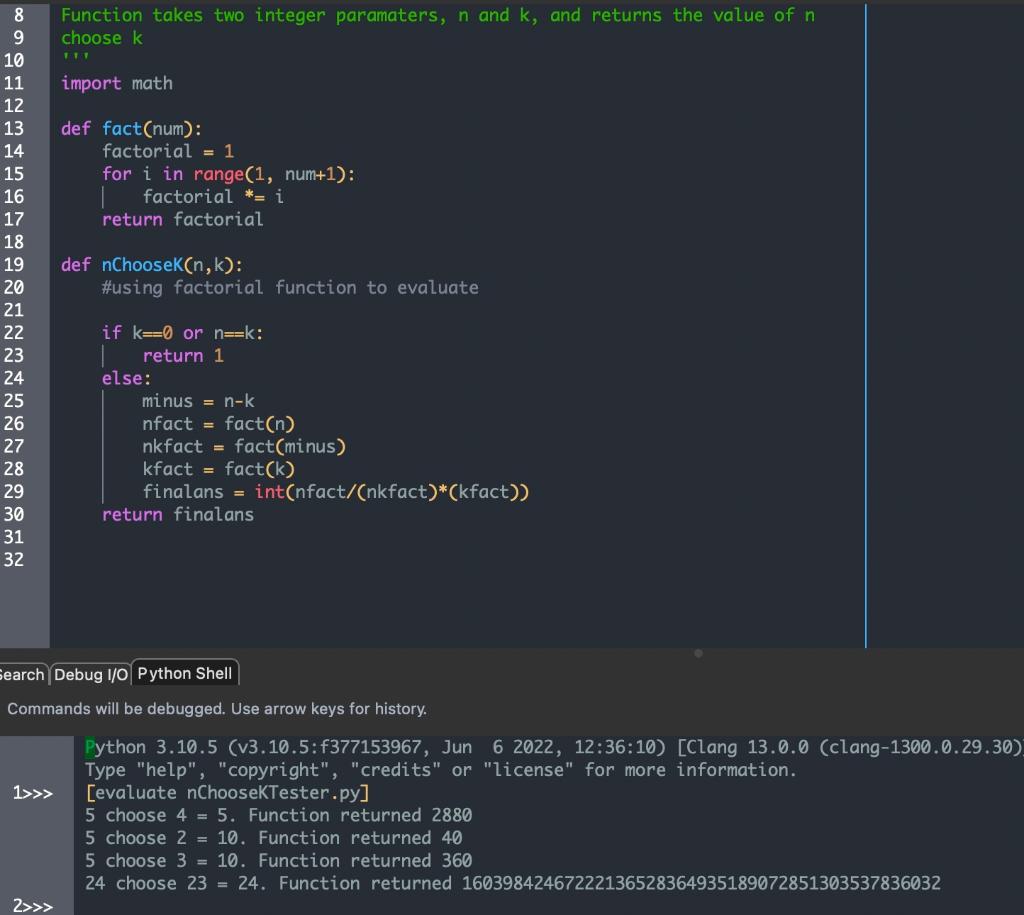Viewport: 1024px width, 915px height.
Task: Click line number 29 in gutter
Action: 14,492
